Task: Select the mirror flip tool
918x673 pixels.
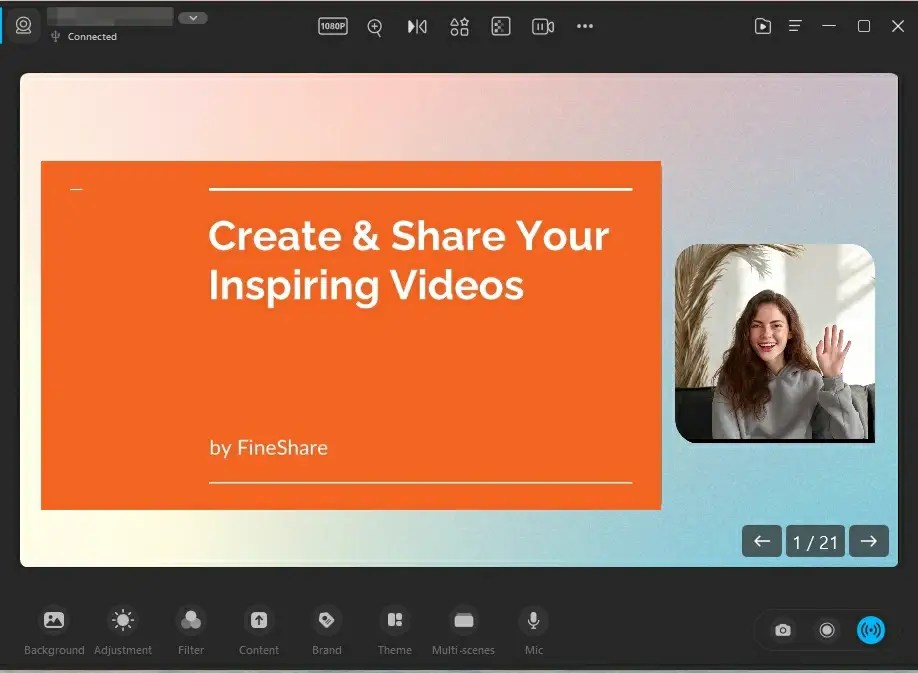Action: pos(417,26)
